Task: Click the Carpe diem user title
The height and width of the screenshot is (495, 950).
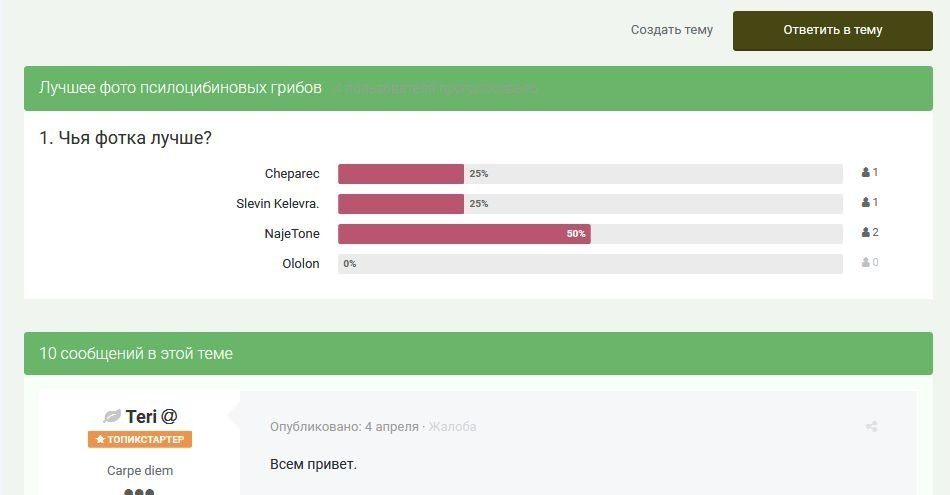Action: 140,471
